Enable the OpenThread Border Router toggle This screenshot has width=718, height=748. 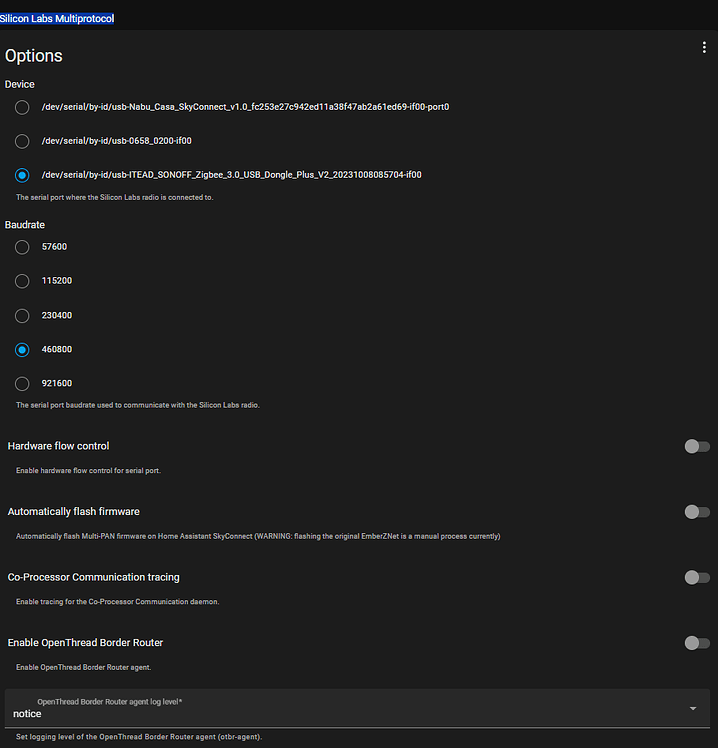(696, 643)
